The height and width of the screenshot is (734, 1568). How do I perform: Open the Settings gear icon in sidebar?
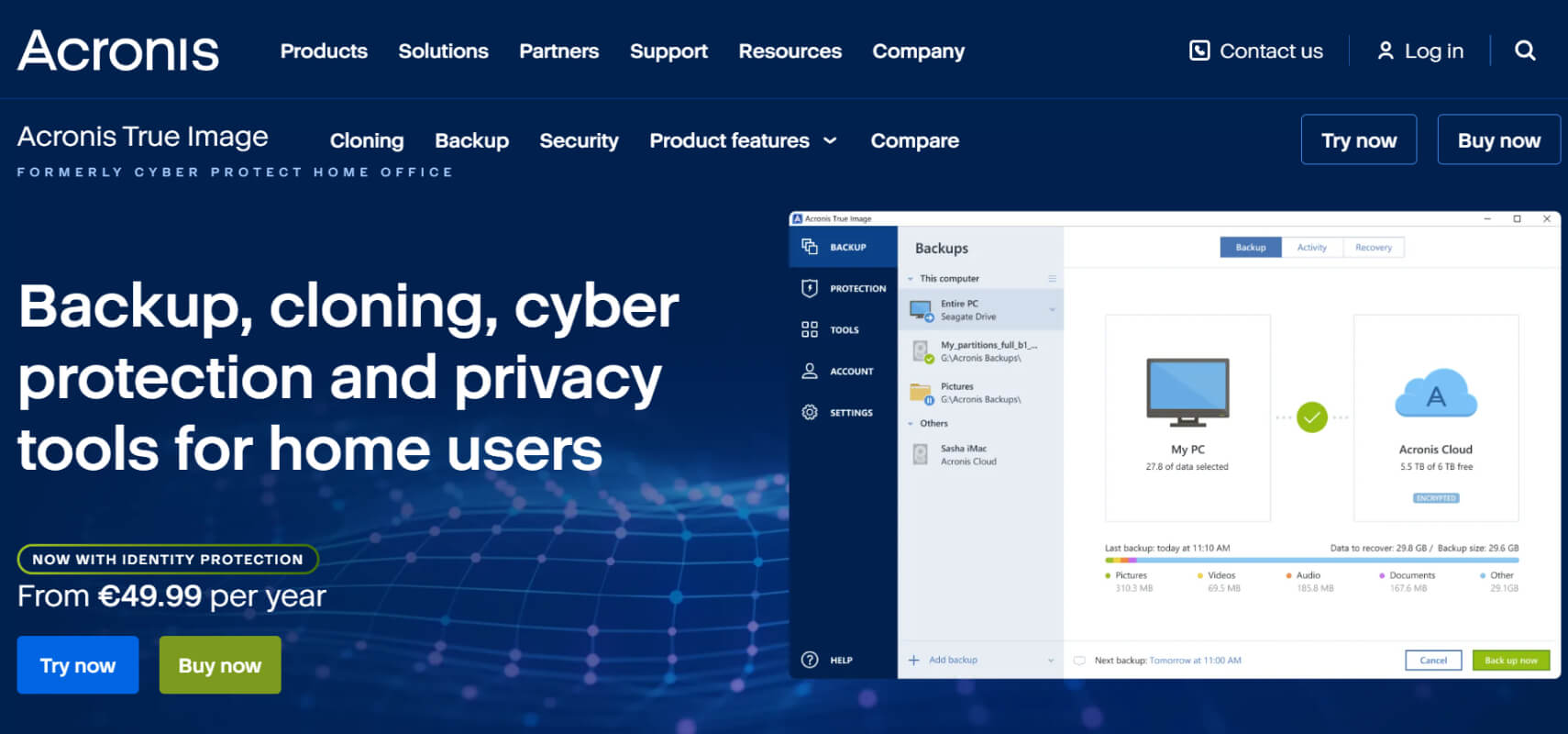click(x=810, y=412)
